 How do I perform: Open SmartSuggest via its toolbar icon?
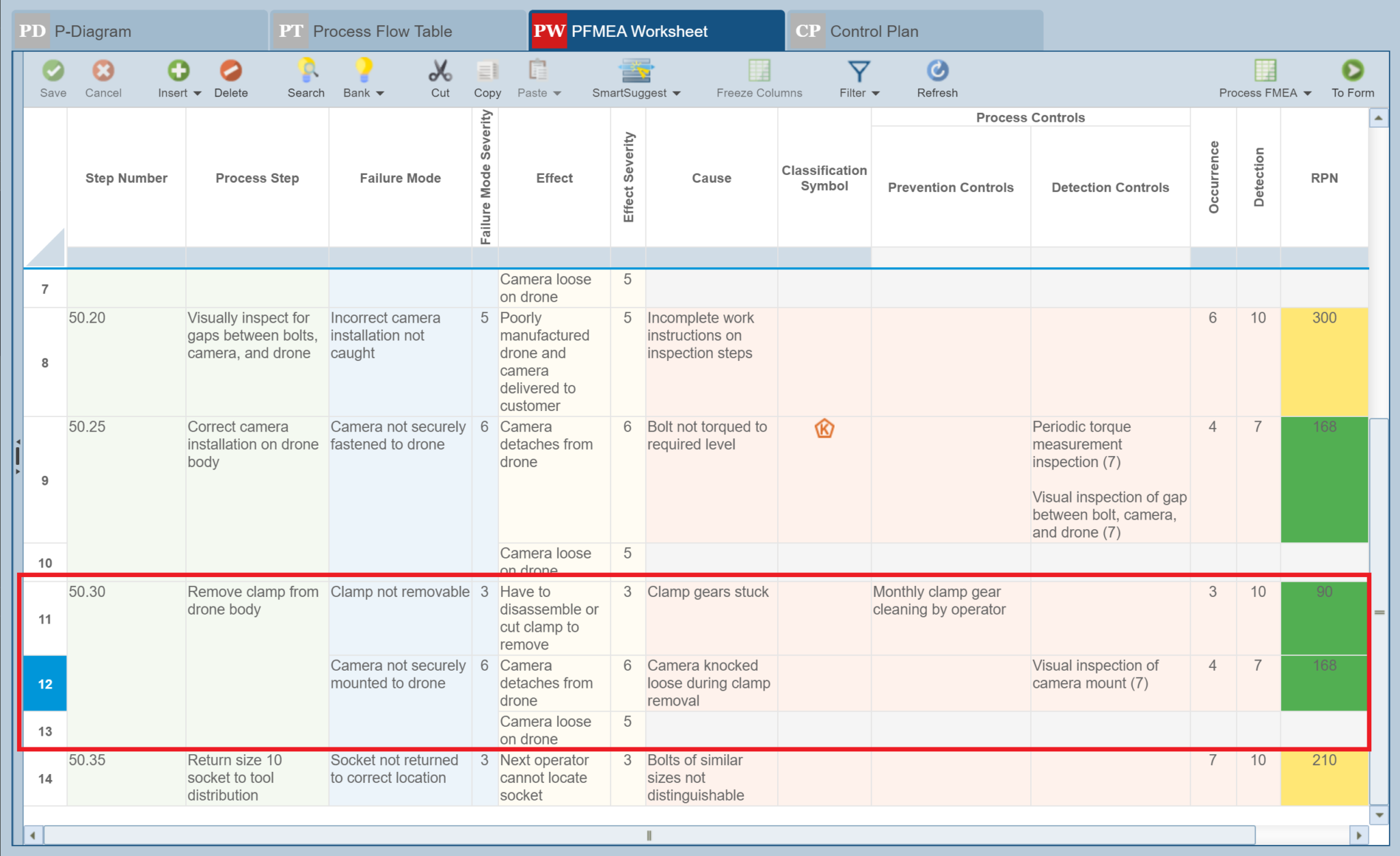pyautogui.click(x=636, y=70)
